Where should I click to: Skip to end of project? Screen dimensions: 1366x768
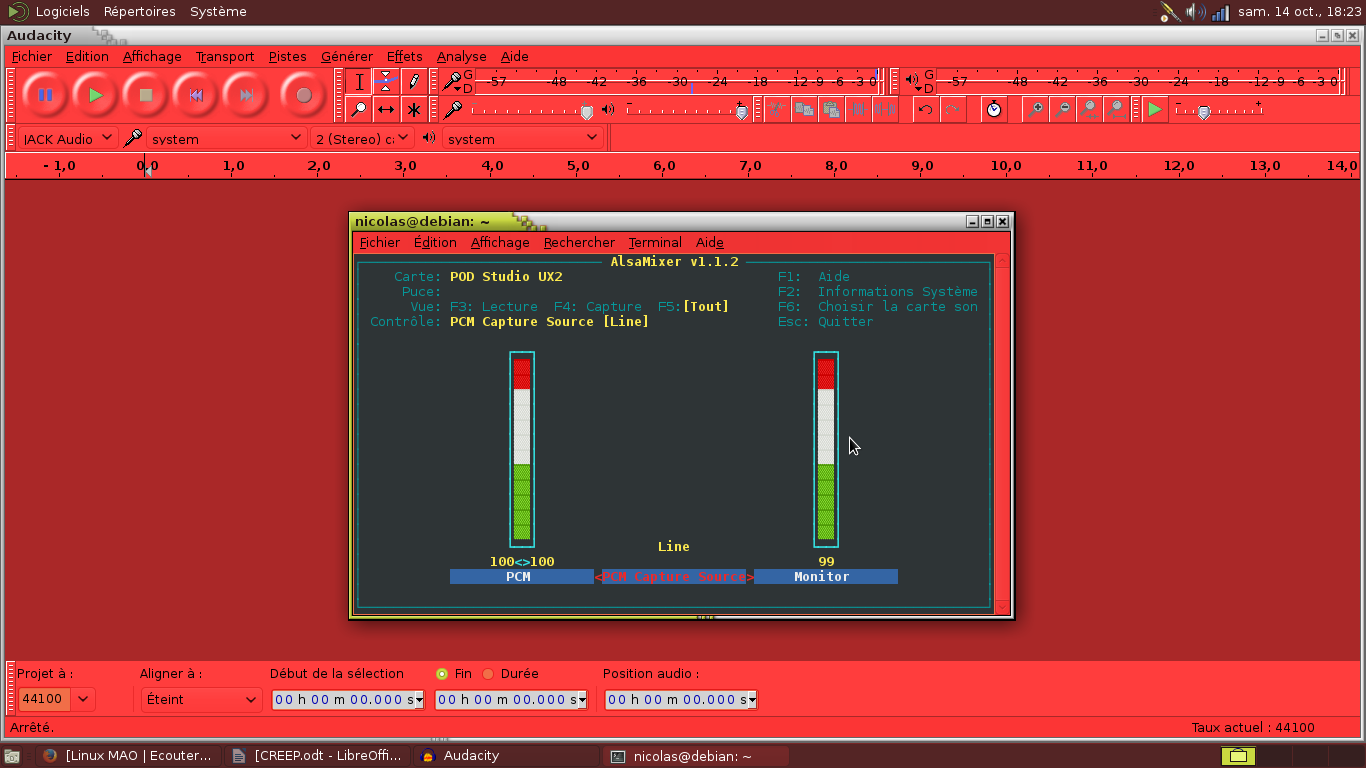(x=246, y=95)
